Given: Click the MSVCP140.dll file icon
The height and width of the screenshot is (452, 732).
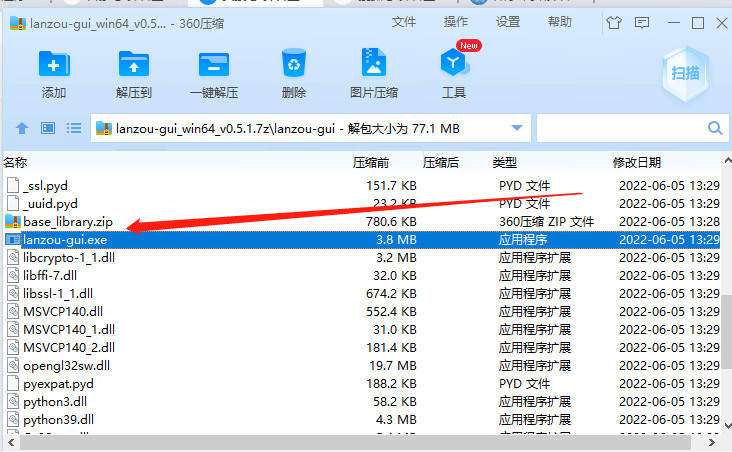Looking at the screenshot, I should tap(13, 311).
